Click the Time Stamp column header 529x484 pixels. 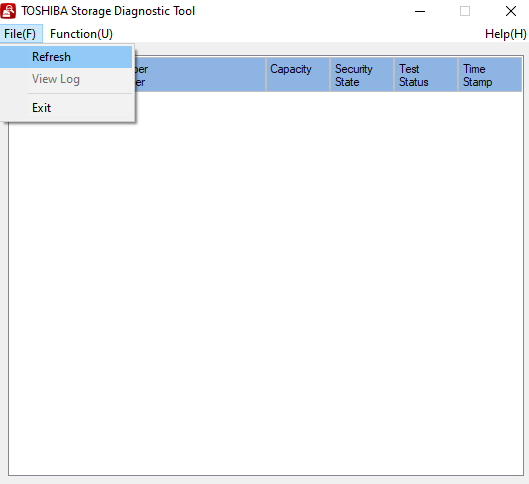(490, 75)
